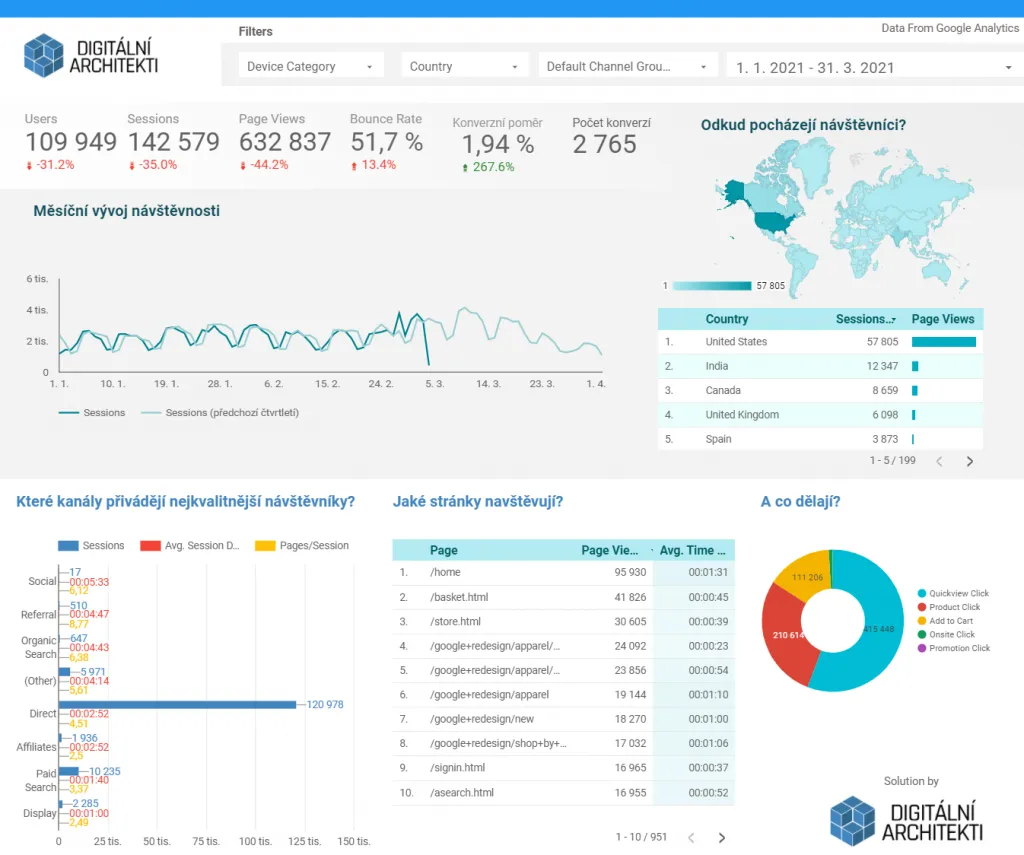Click the Digitální Architekti logo under Solution by
1024x855 pixels.
[906, 820]
